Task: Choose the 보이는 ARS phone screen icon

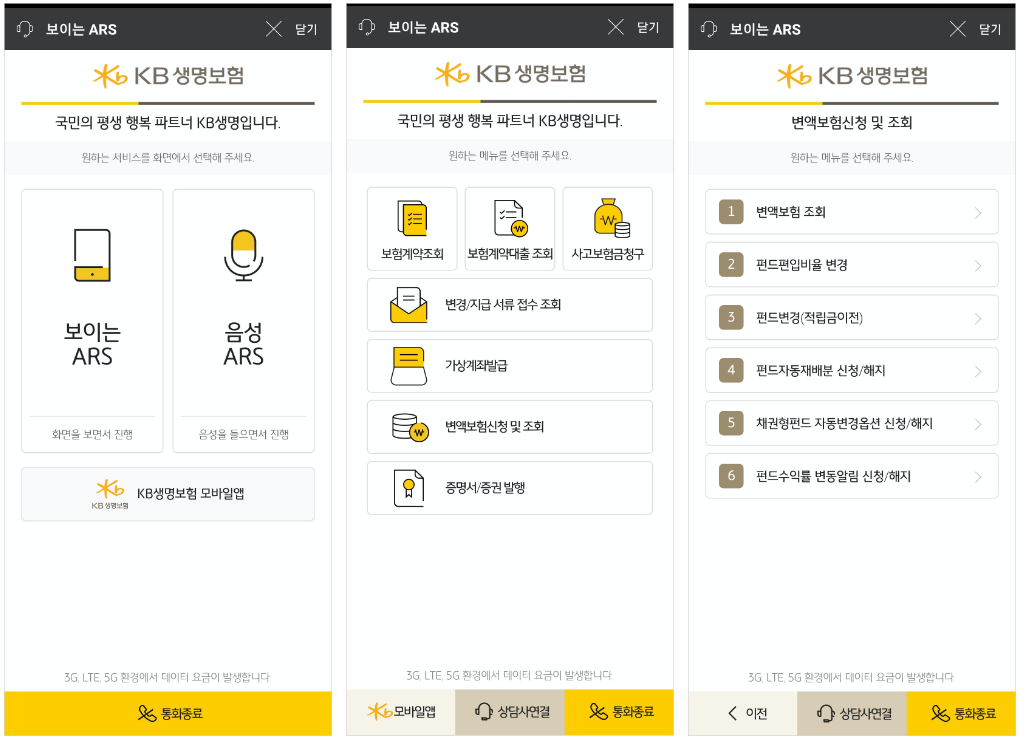Action: pos(92,255)
